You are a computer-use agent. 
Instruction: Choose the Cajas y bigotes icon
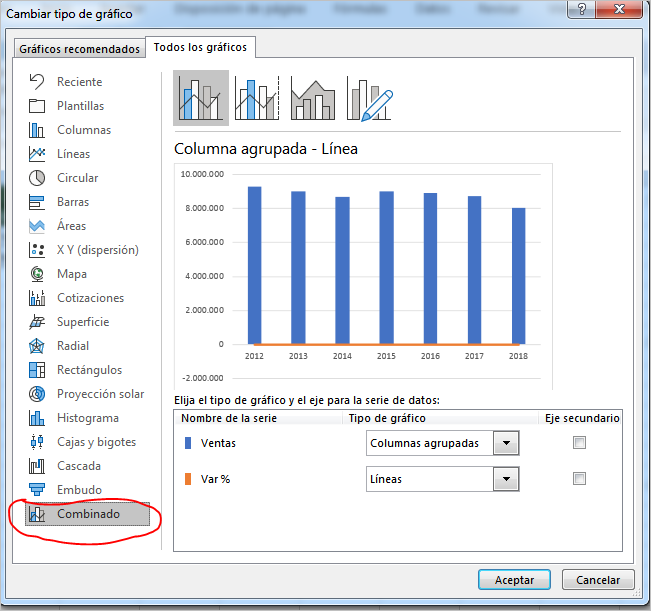coord(37,442)
